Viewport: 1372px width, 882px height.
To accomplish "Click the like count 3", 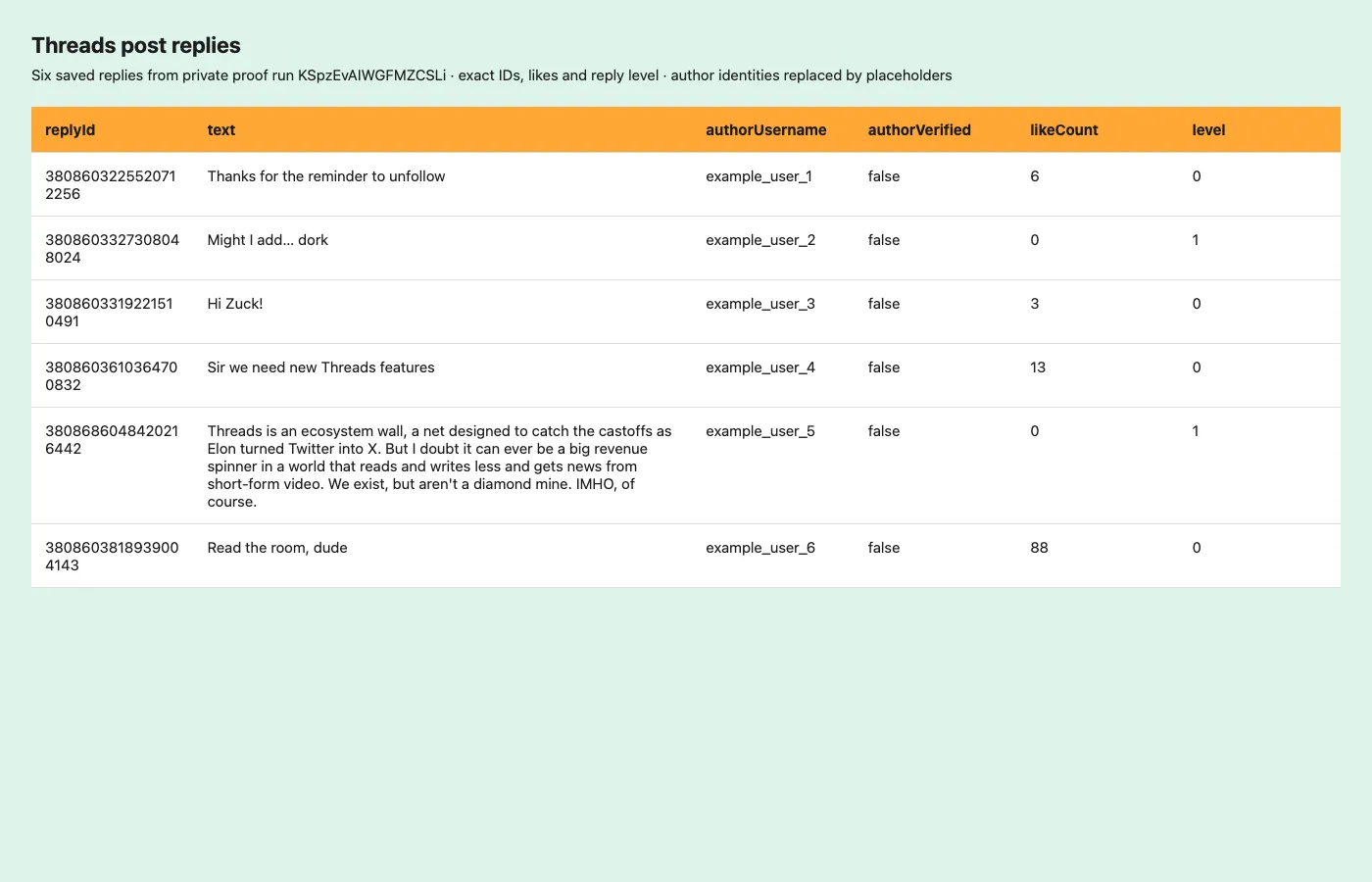I will [x=1035, y=304].
